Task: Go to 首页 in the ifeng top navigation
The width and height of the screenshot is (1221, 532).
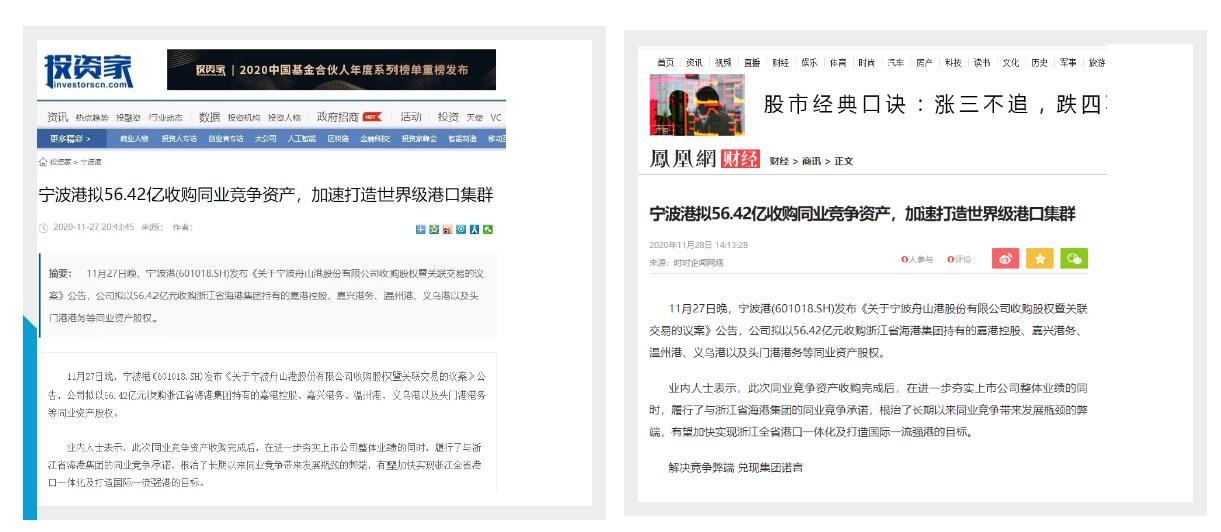Action: 665,62
